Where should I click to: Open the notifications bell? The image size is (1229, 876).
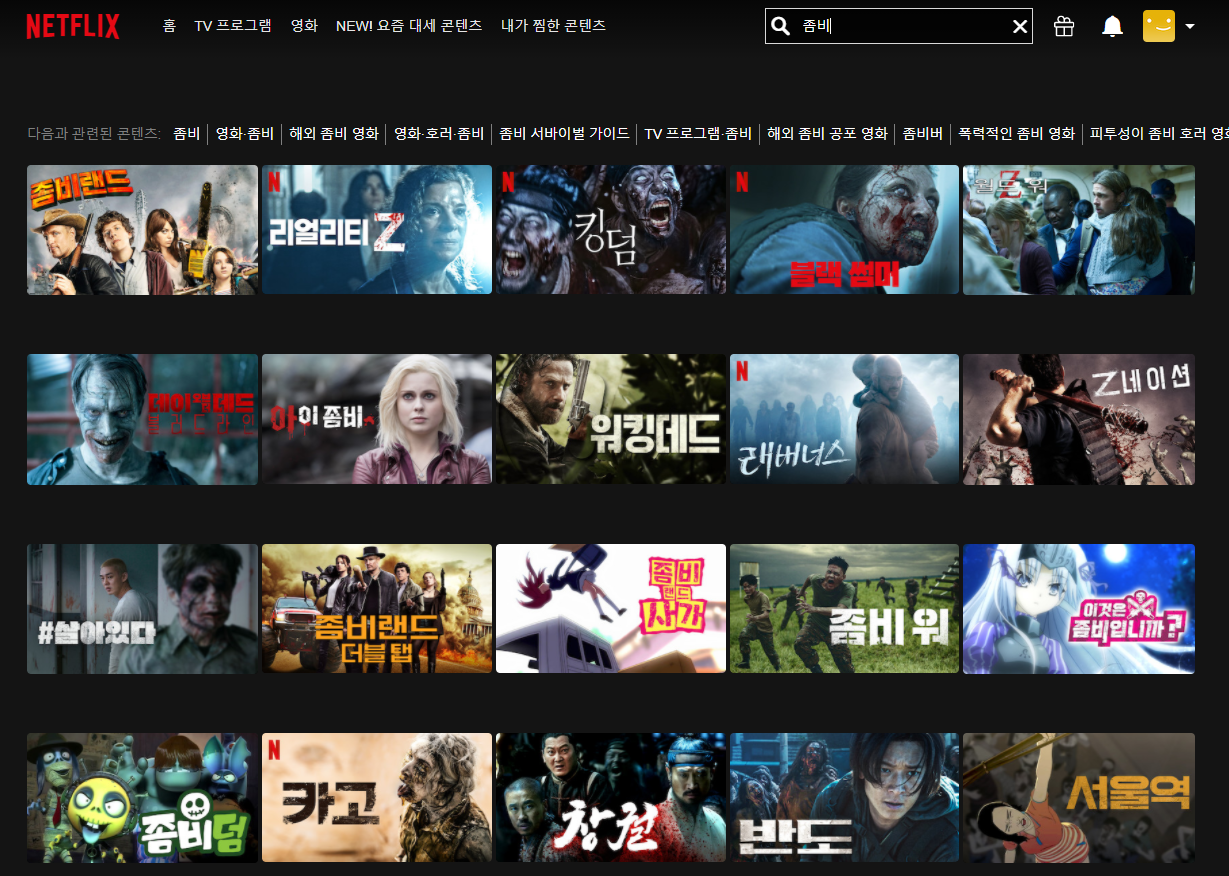click(x=1112, y=26)
